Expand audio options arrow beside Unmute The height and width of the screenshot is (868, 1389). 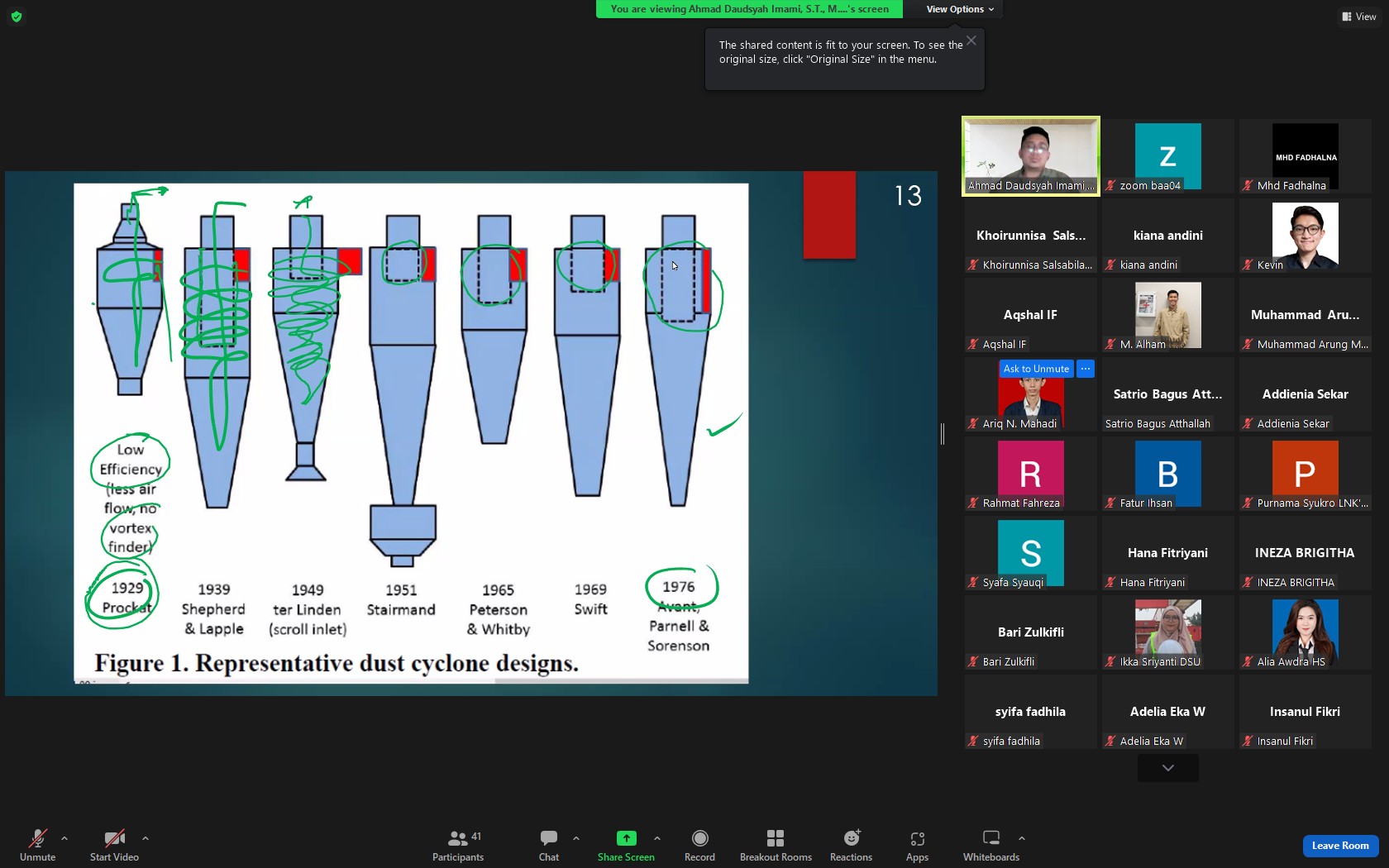64,838
